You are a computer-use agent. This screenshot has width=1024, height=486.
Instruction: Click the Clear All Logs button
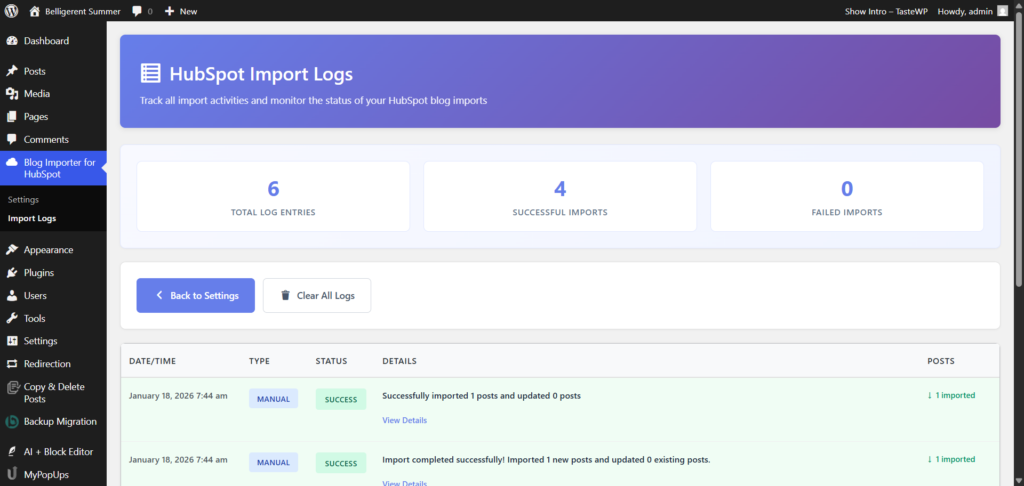(x=316, y=296)
